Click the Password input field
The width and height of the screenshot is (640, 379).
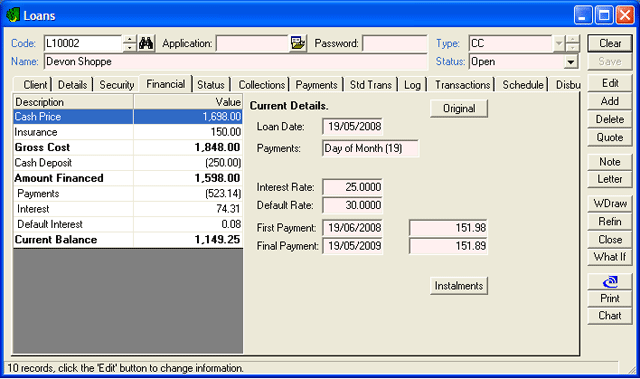coord(395,43)
